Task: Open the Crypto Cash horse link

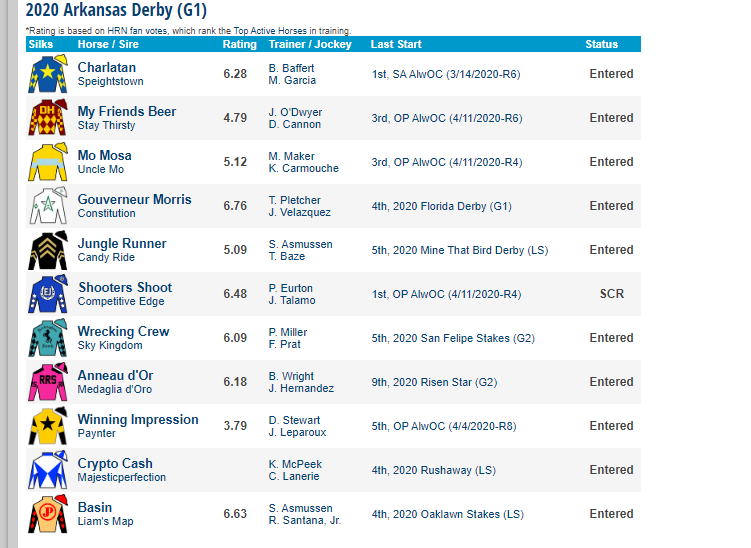Action: click(x=115, y=464)
